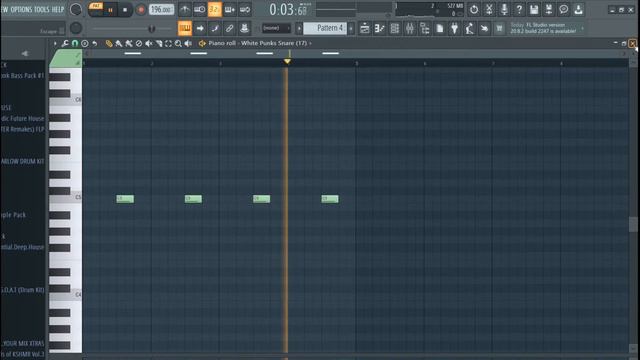Open the global snap dropdown showing (none)

(x=276, y=28)
